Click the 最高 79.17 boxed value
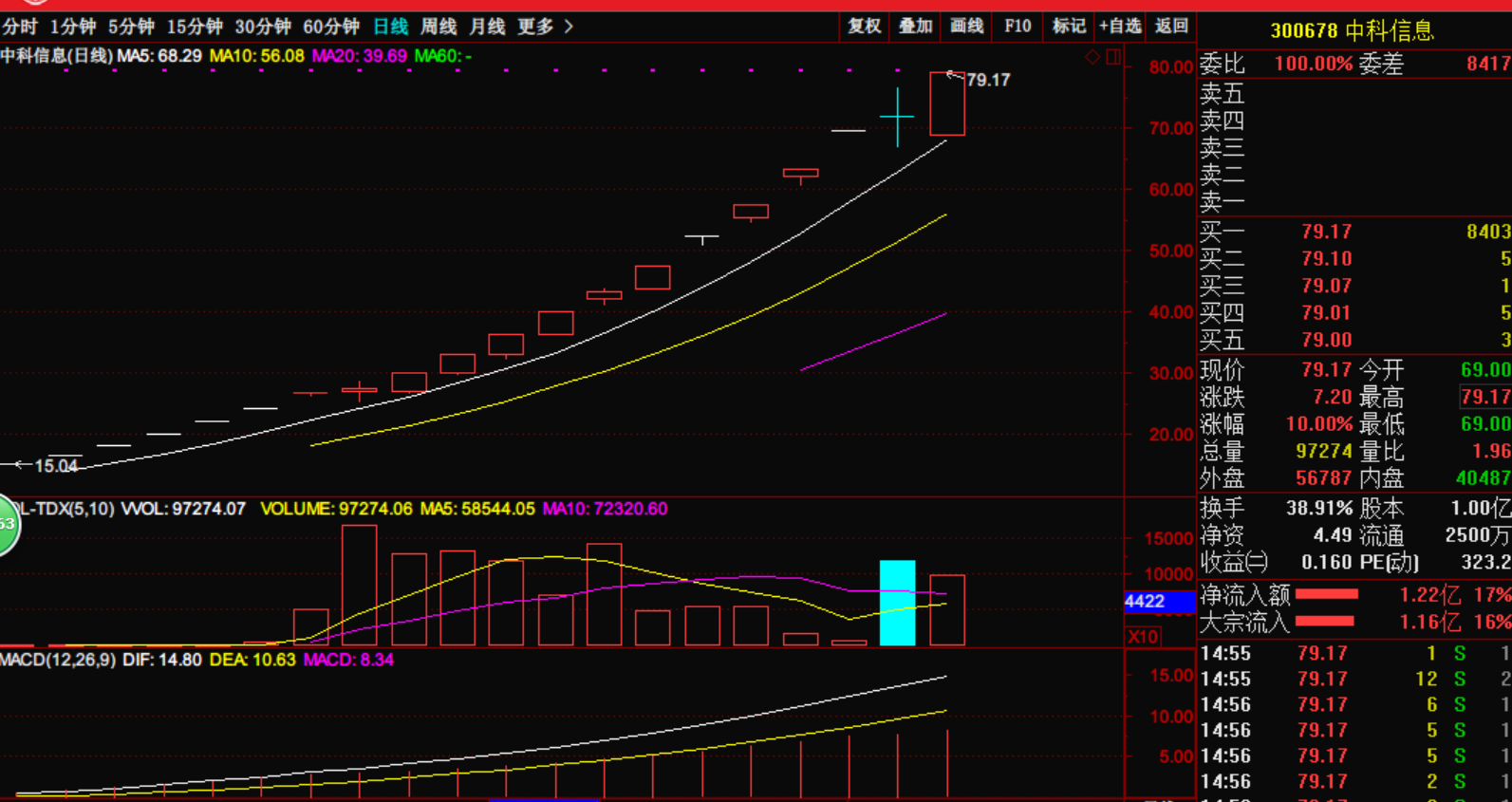The width and height of the screenshot is (1512, 802). [1485, 397]
